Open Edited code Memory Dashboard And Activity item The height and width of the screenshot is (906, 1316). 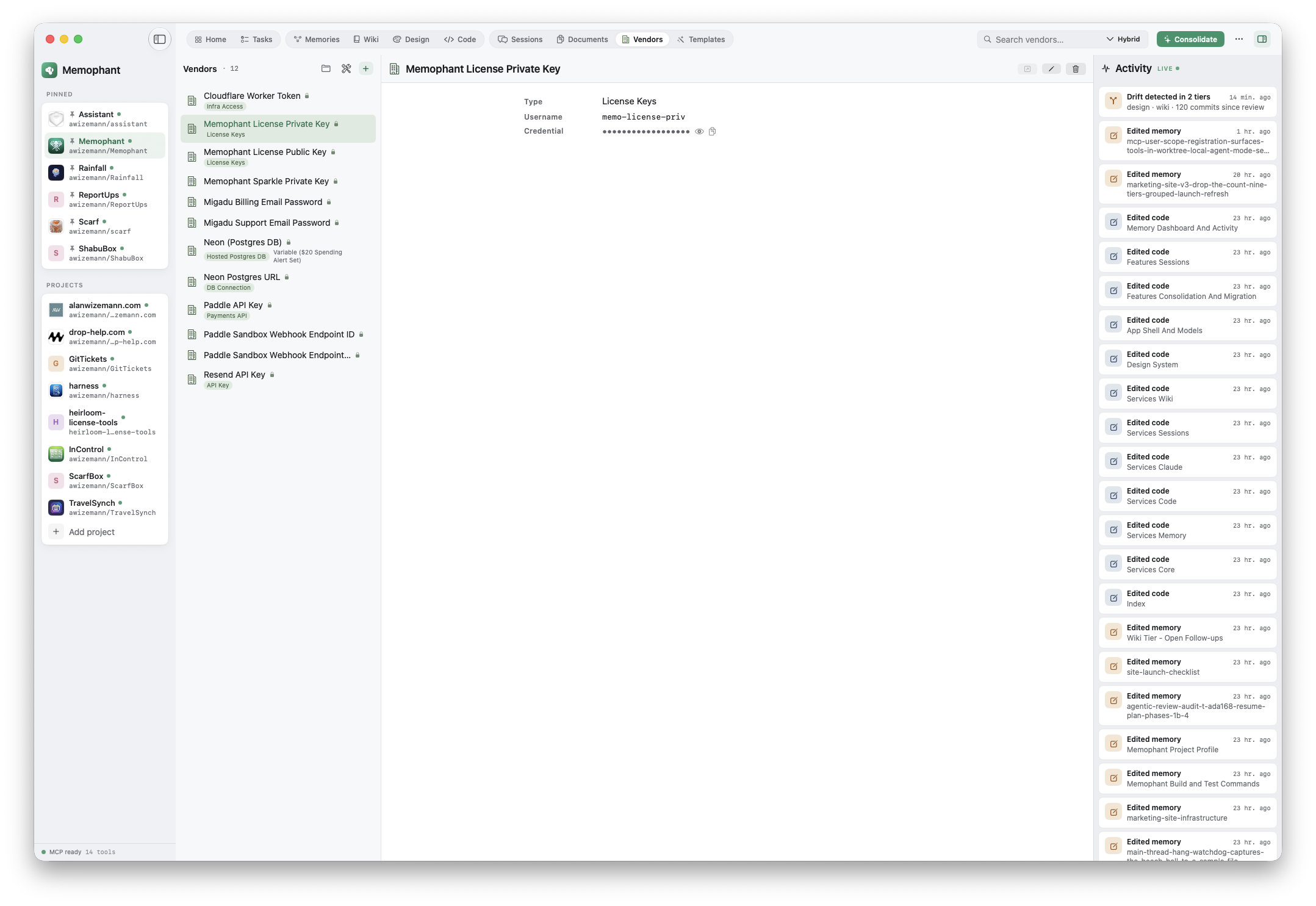click(1187, 223)
